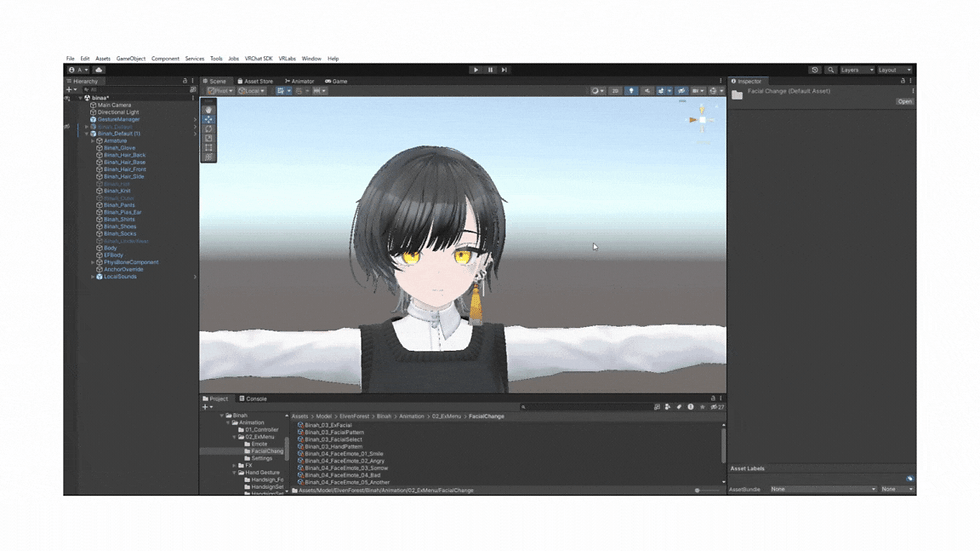Toggle hidden objects visibility in Scene

coord(681,91)
